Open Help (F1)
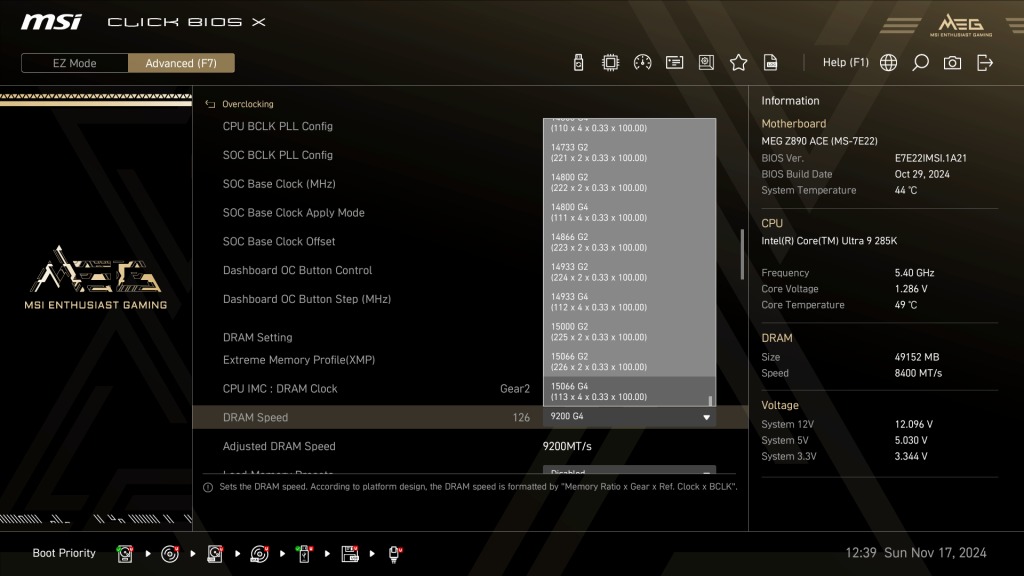Image resolution: width=1024 pixels, height=576 pixels. [x=846, y=63]
